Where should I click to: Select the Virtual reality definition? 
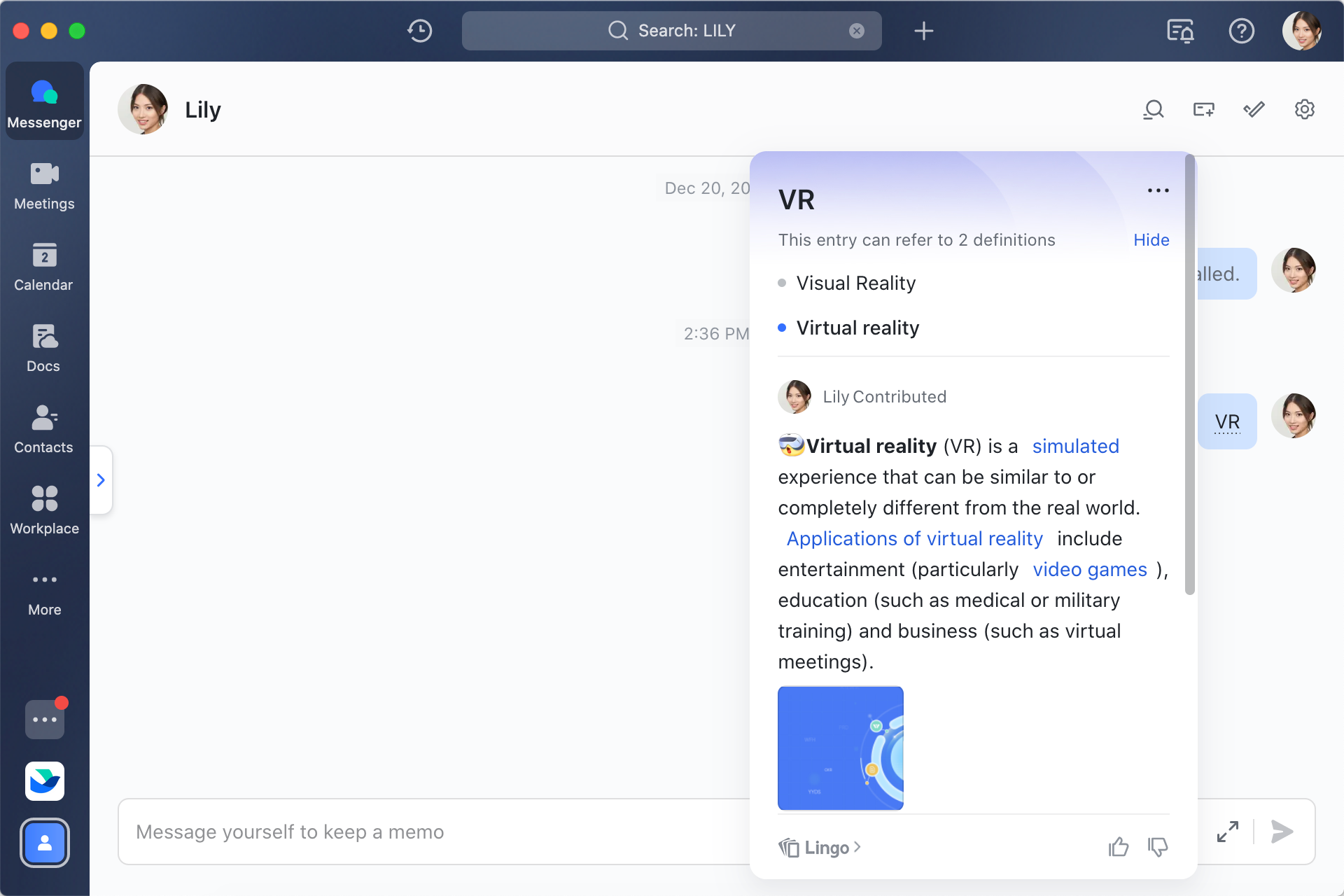click(857, 328)
